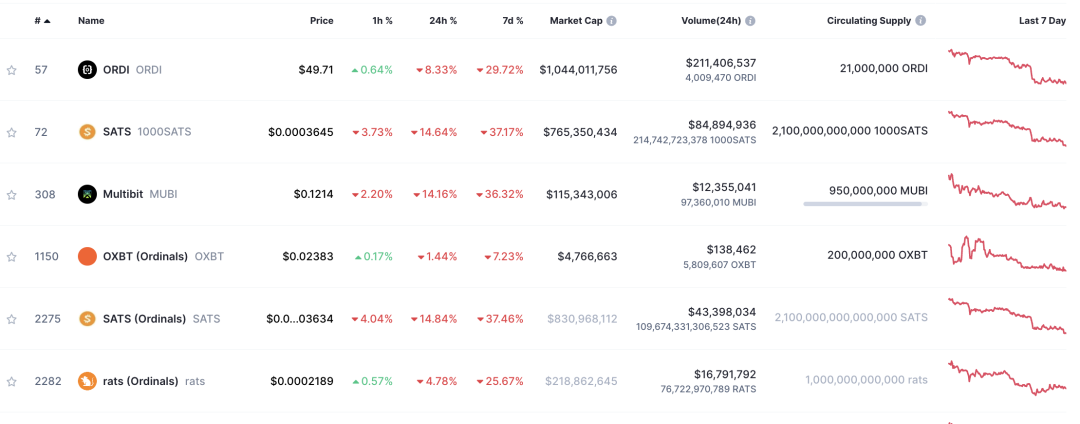Click the 1000SATS orange coin icon
Image resolution: width=1080 pixels, height=424 pixels.
coord(87,132)
